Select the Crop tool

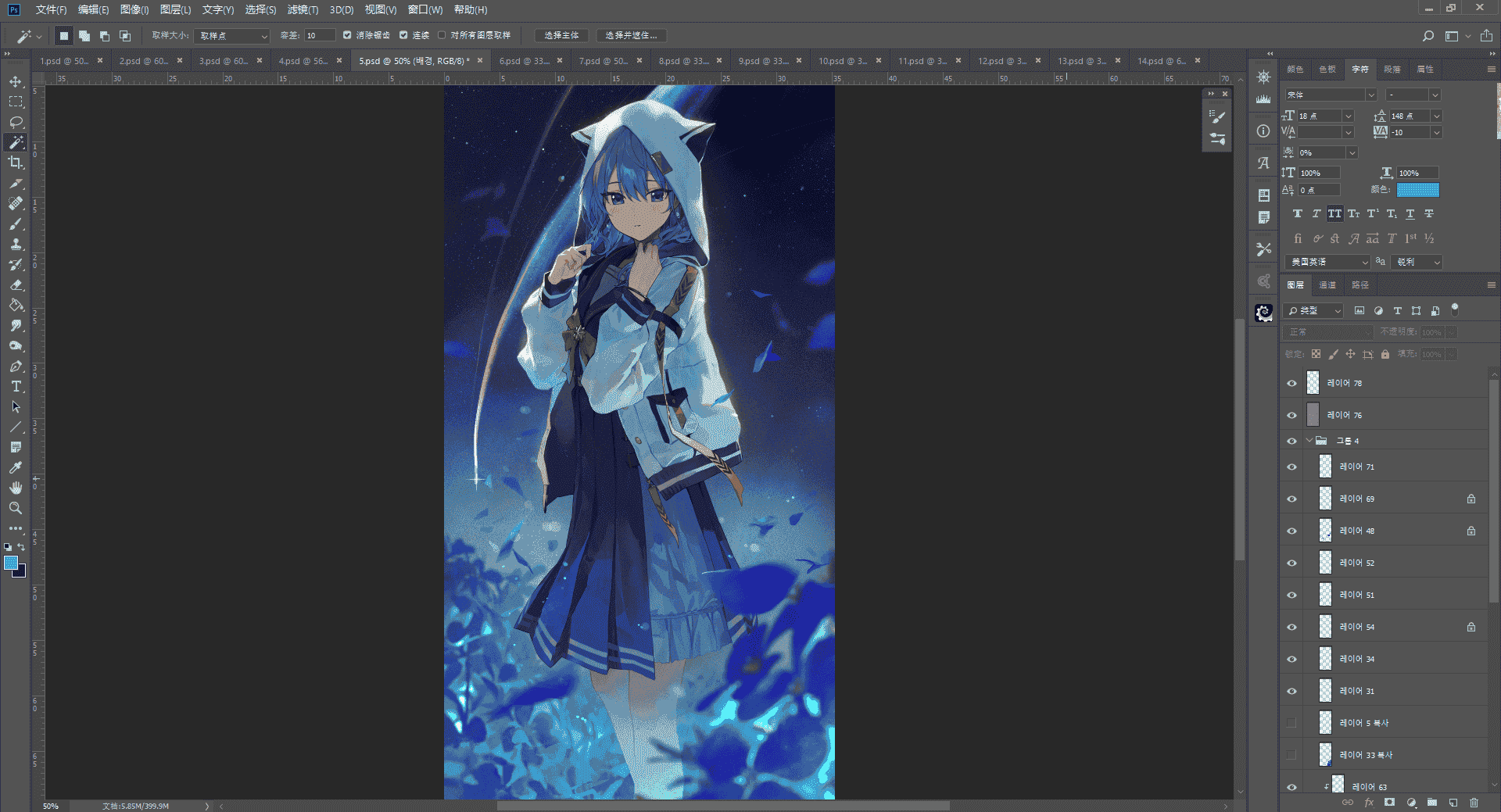tap(16, 163)
